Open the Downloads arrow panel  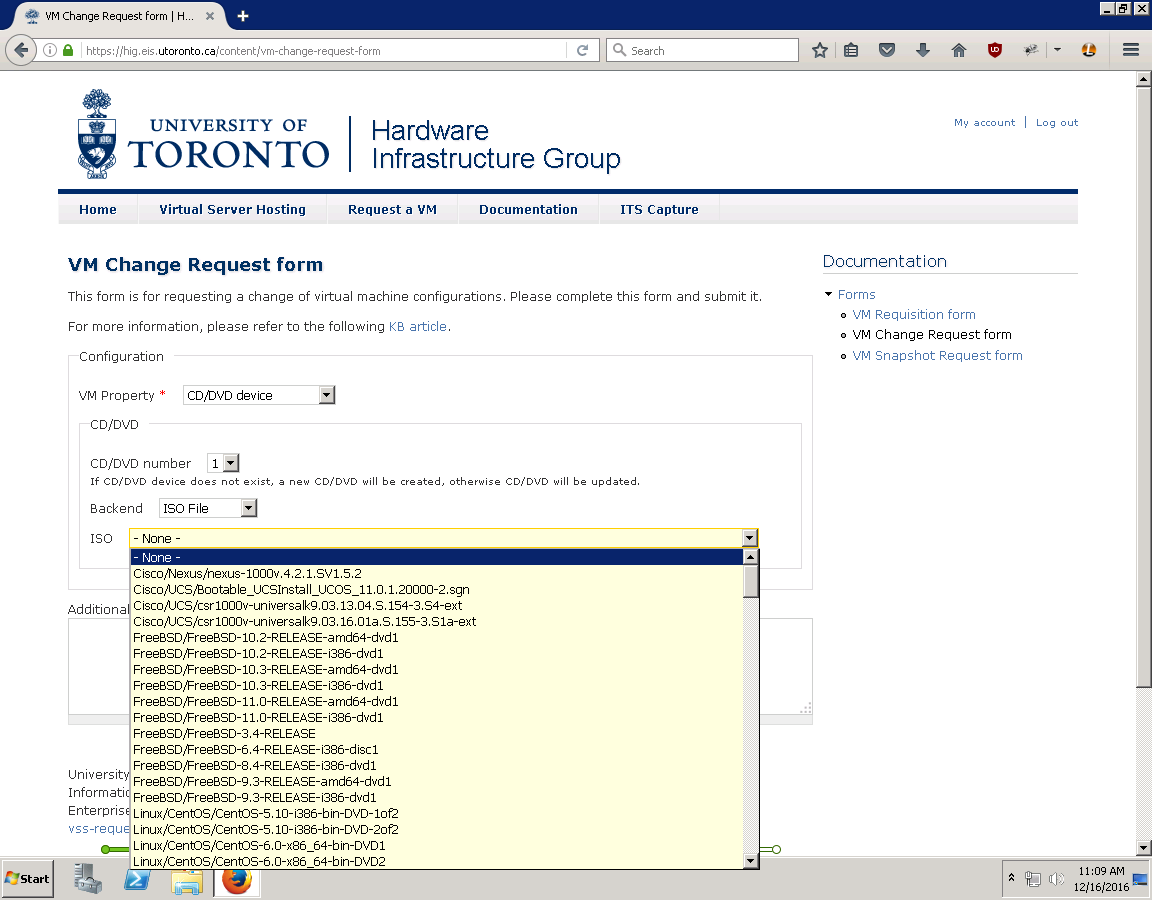pyautogui.click(x=923, y=50)
